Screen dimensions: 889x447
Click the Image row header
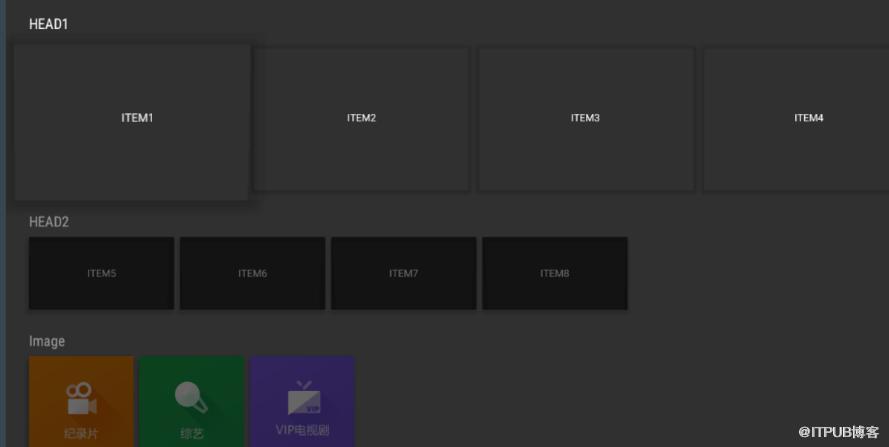[x=47, y=341]
